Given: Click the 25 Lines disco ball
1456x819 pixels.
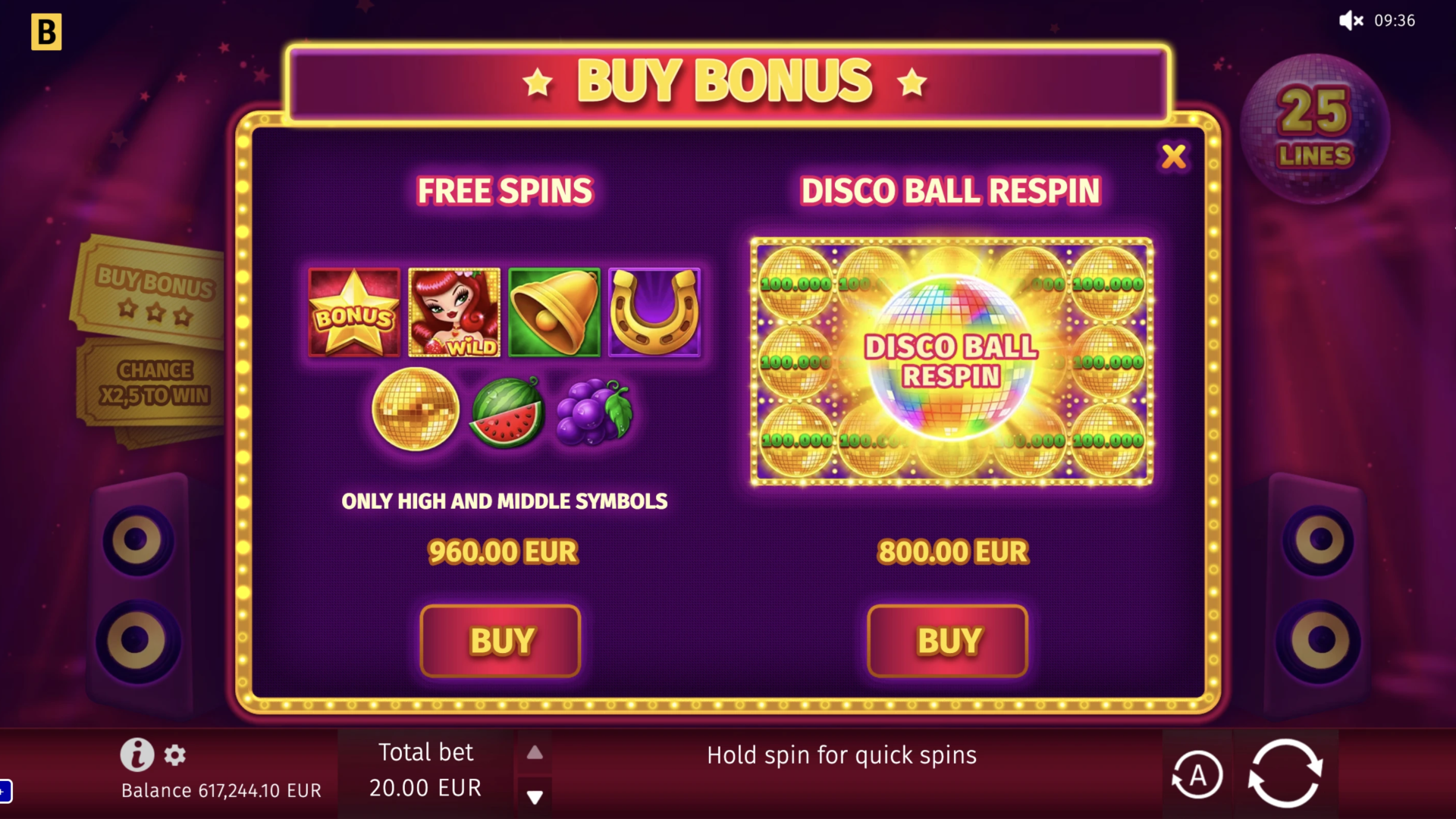Looking at the screenshot, I should pyautogui.click(x=1315, y=129).
